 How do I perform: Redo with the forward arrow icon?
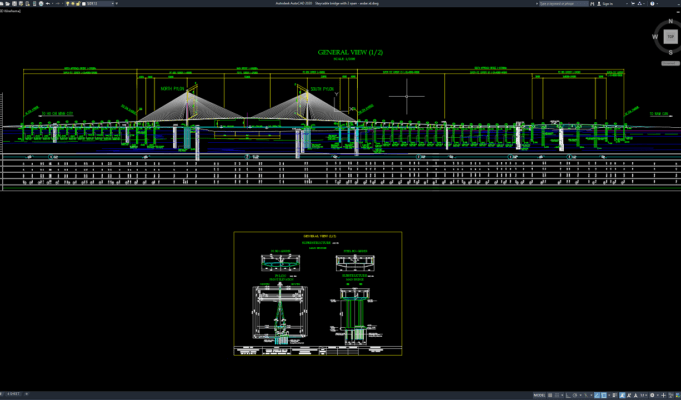tap(58, 3)
